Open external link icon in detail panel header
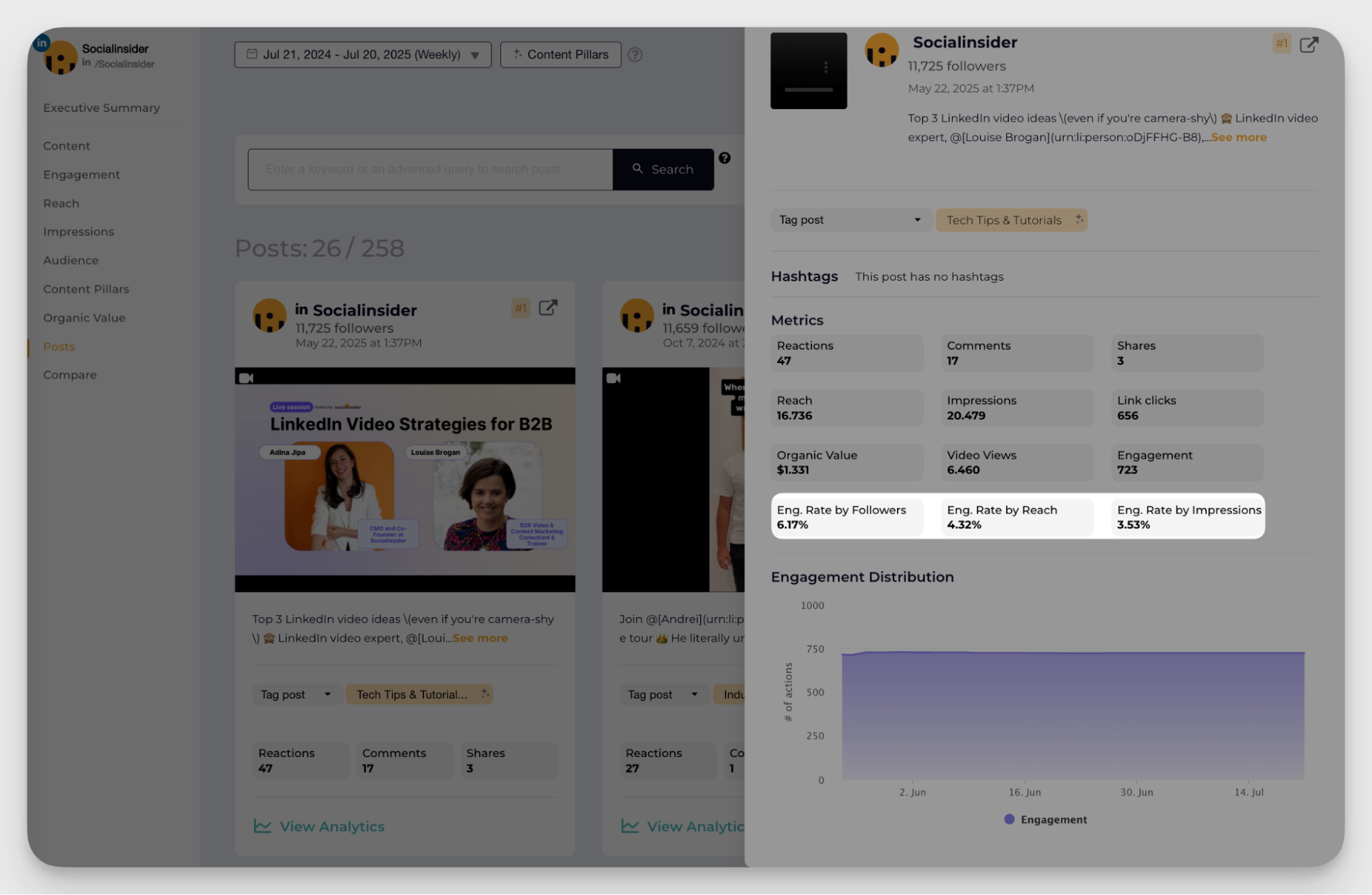This screenshot has height=895, width=1372. (1309, 45)
